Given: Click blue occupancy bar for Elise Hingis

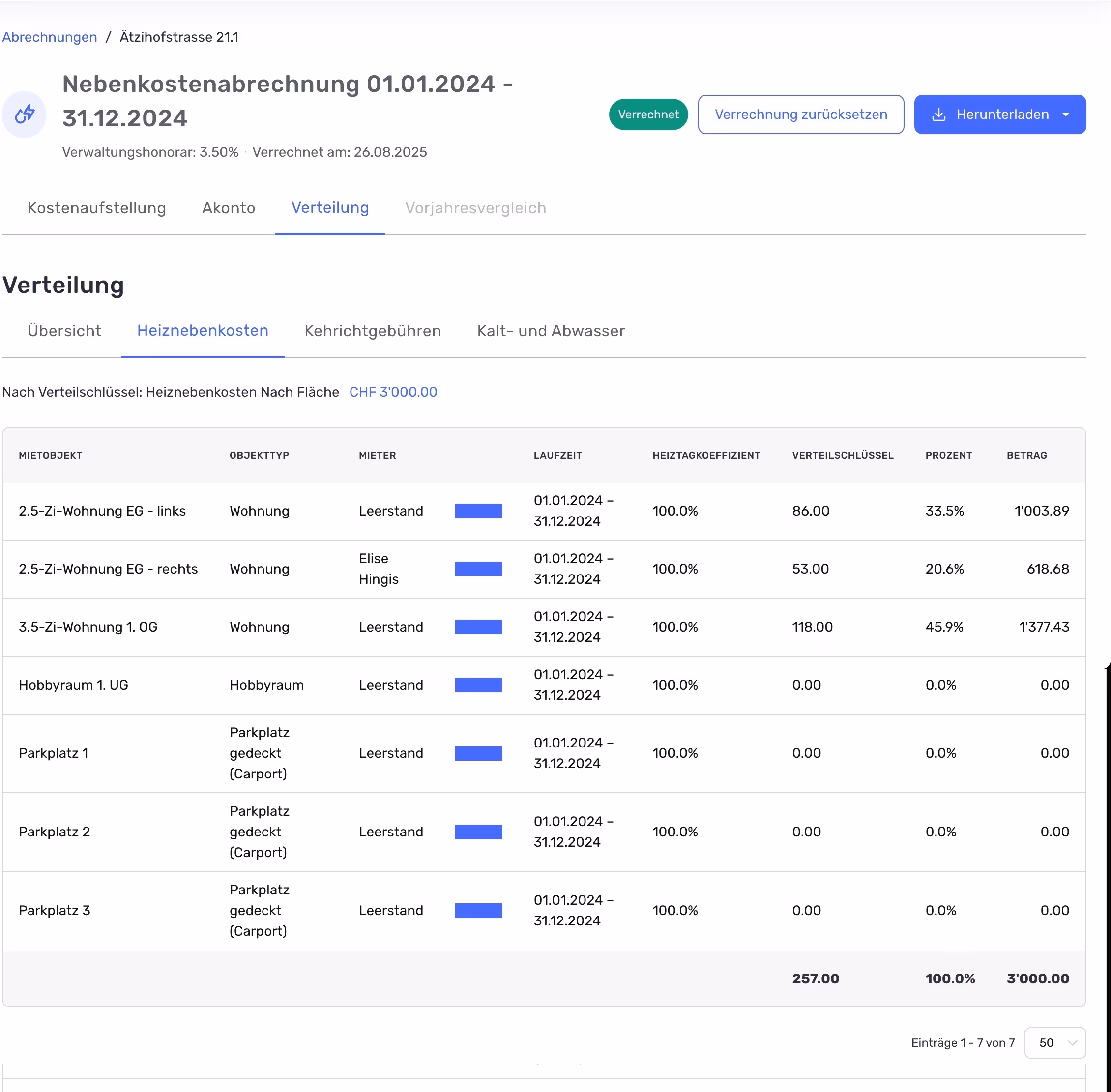Looking at the screenshot, I should pos(478,569).
